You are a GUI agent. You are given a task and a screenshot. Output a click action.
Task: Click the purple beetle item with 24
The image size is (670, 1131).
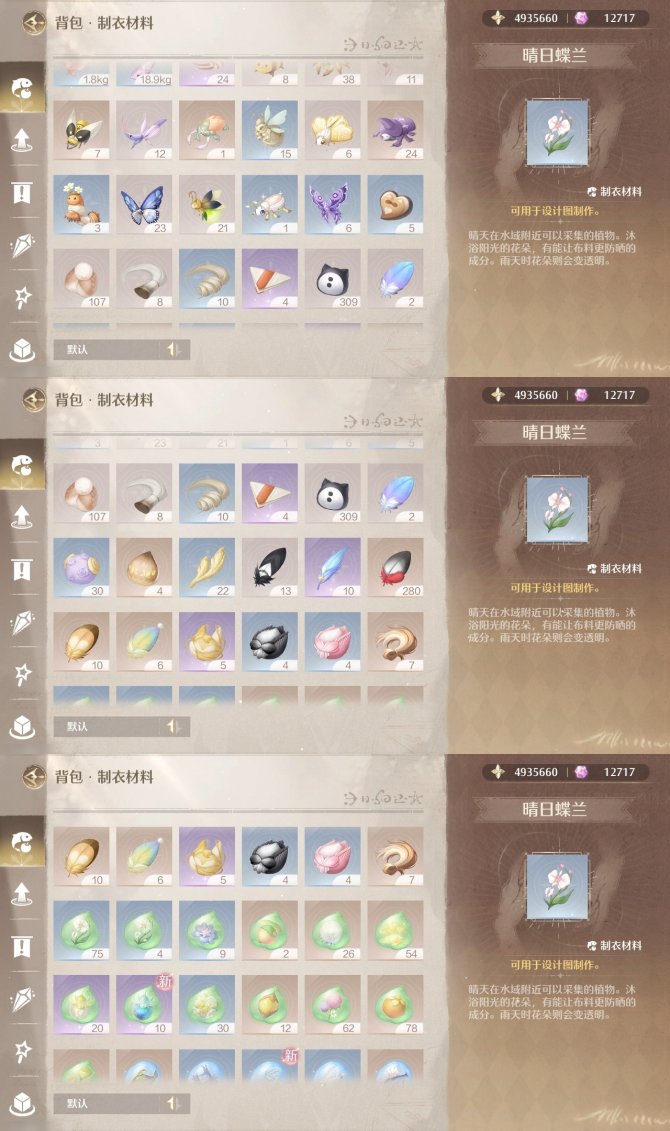click(395, 130)
